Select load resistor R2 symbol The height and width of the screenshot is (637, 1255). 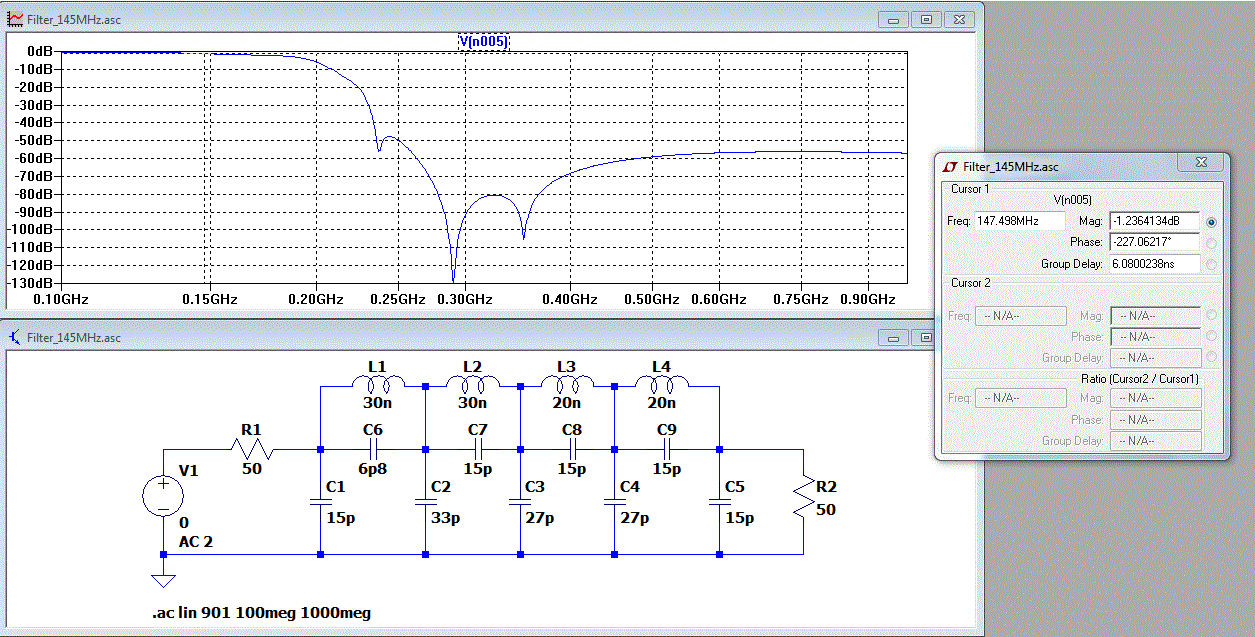tap(803, 497)
